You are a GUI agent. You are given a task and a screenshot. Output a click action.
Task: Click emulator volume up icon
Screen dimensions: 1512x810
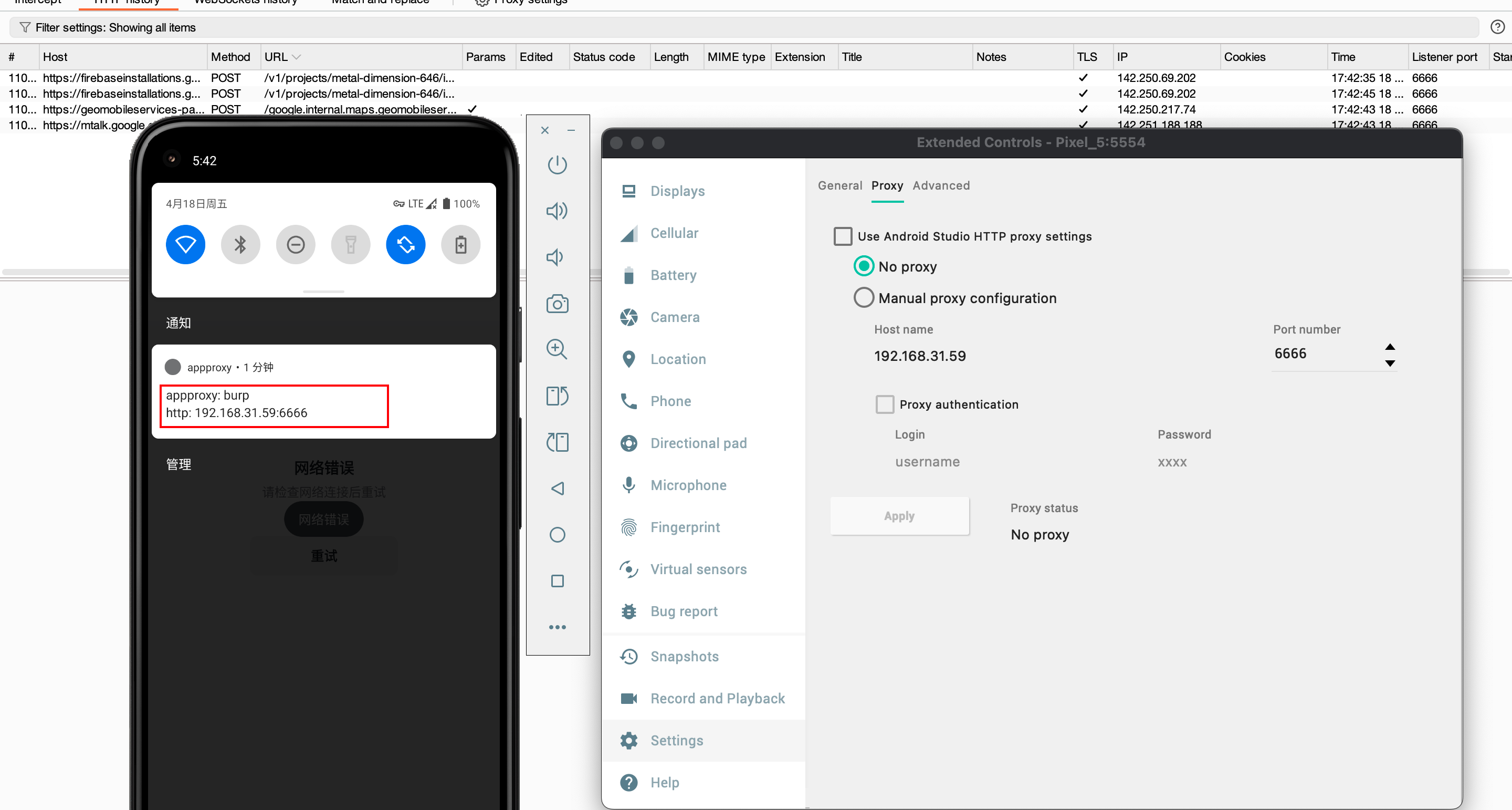(x=557, y=211)
